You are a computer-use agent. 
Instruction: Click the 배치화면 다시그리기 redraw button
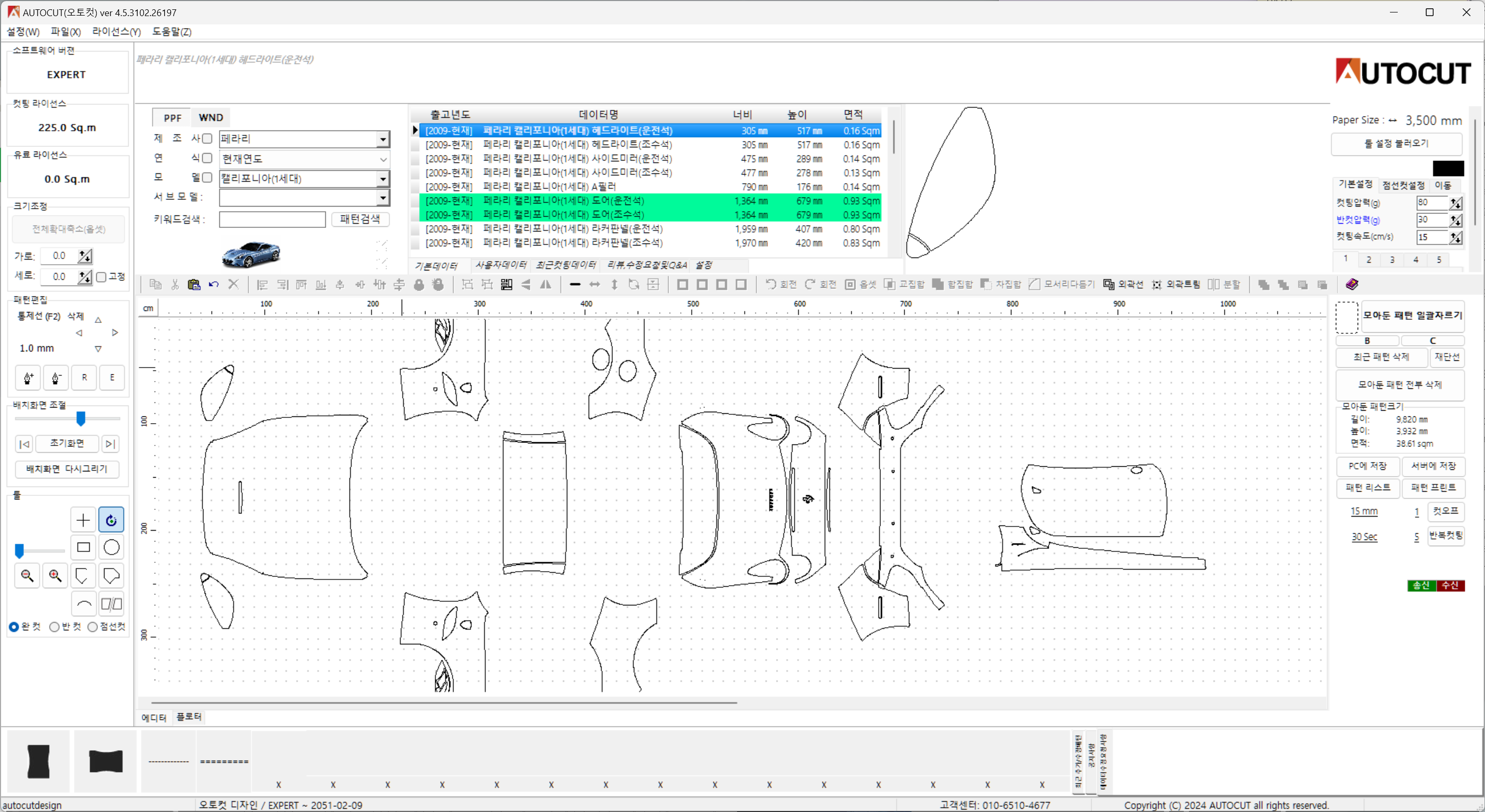pyautogui.click(x=67, y=469)
